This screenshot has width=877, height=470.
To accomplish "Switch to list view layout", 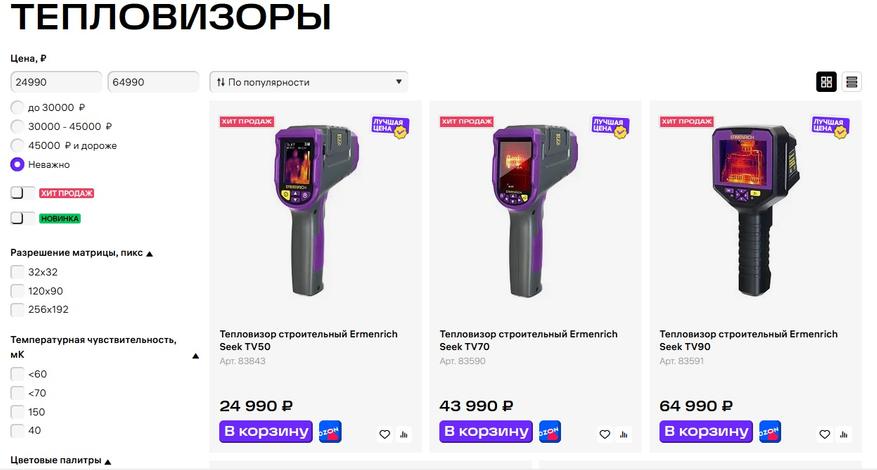I will [852, 82].
